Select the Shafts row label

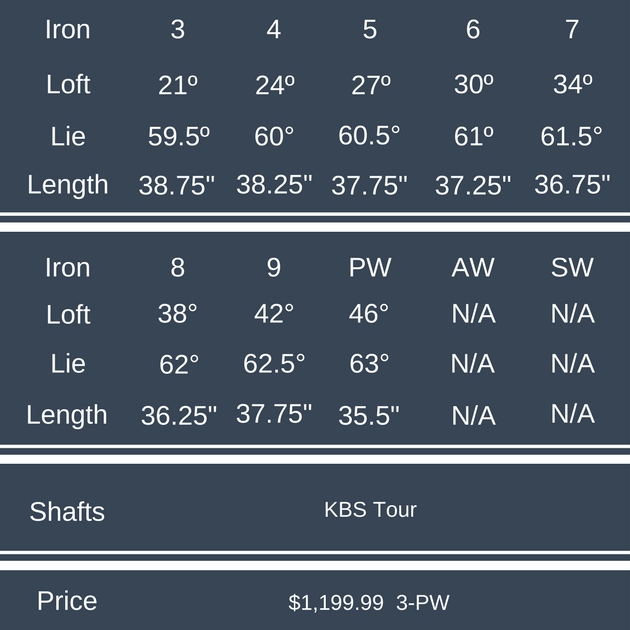(67, 512)
